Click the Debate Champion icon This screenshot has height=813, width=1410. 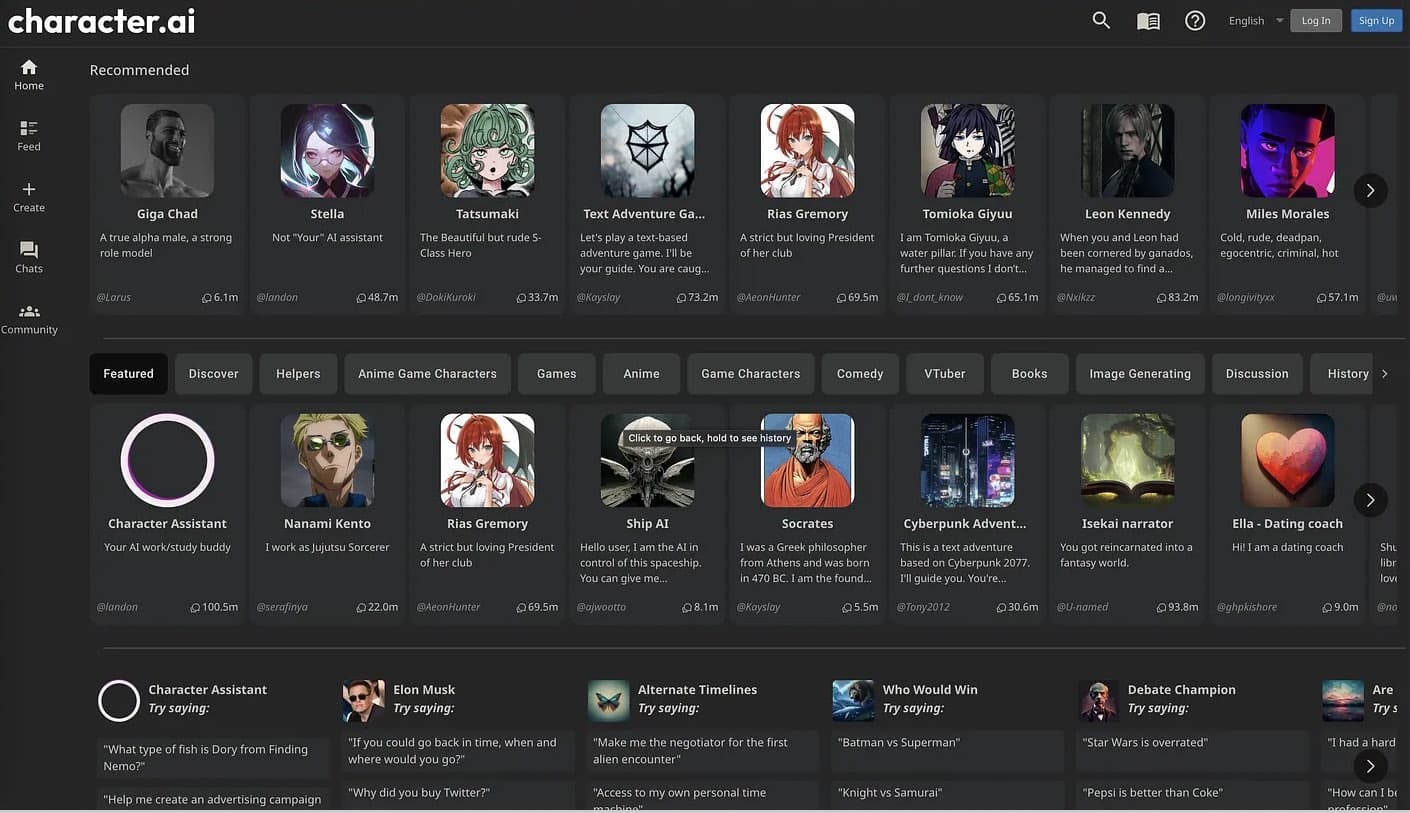point(1098,701)
